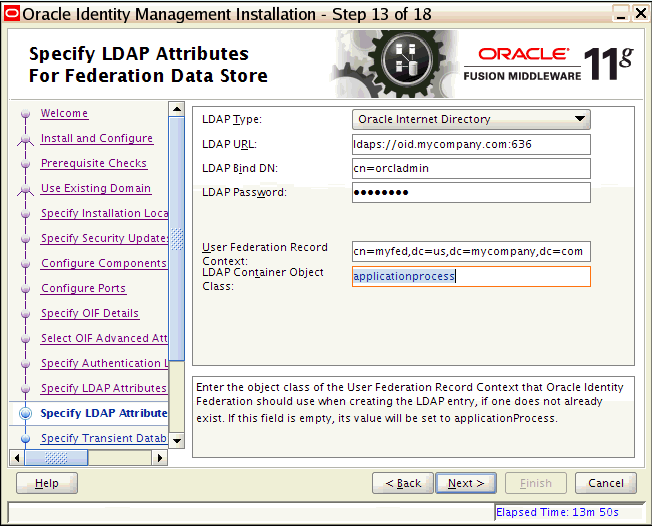Open Configure Components step
The height and width of the screenshot is (526, 652).
(x=104, y=263)
